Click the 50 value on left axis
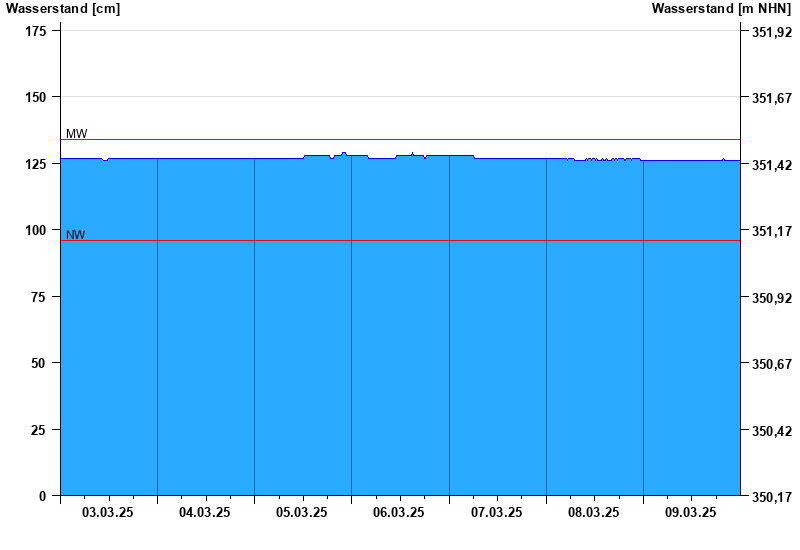Image resolution: width=800 pixels, height=550 pixels. (38, 364)
